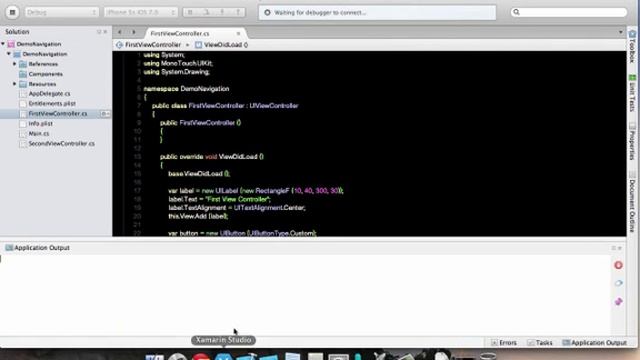
Task: Select Info.plist in the solution tree
Action: pos(40,123)
